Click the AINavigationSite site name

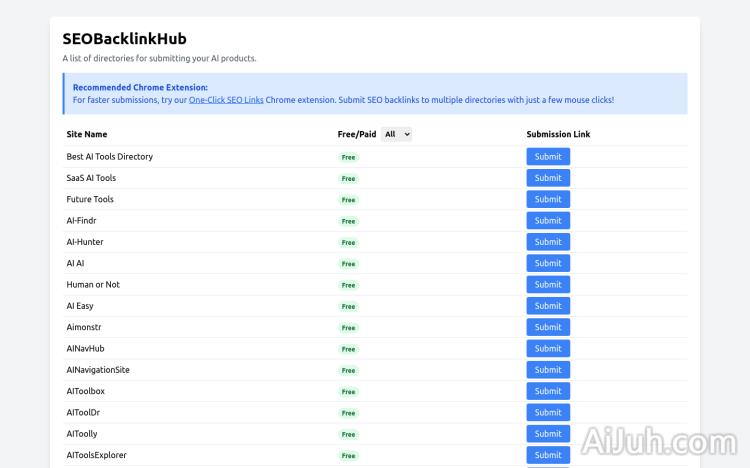pos(98,370)
